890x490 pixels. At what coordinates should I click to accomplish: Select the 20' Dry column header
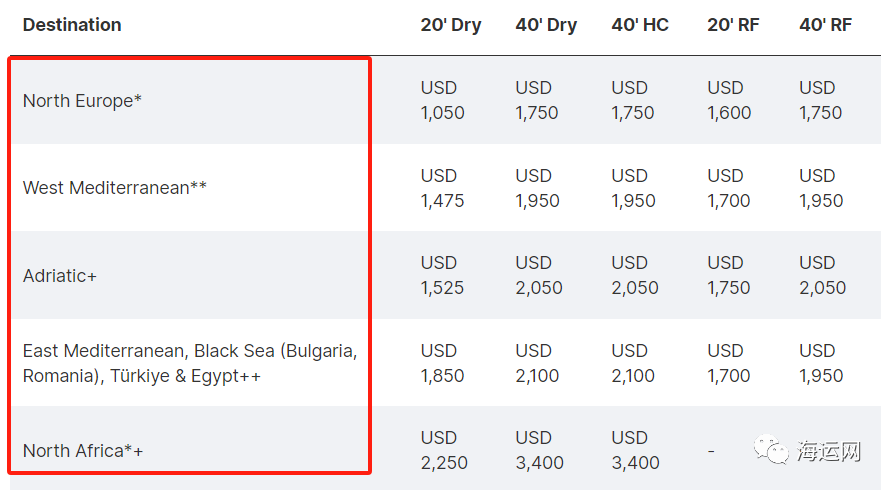(x=451, y=25)
